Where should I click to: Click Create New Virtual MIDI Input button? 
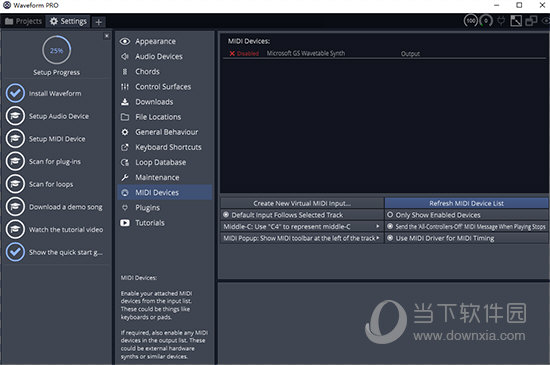(302, 203)
